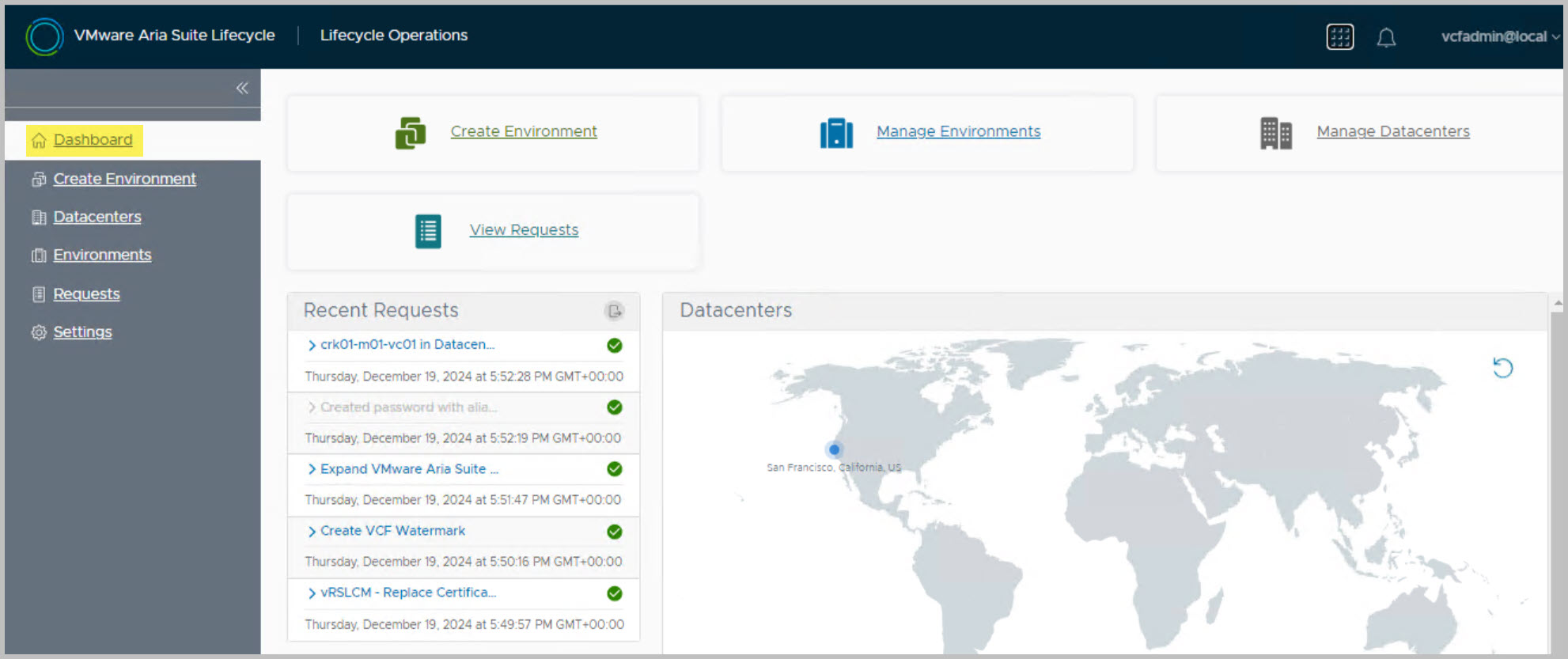Reset the datacenter map view
The width and height of the screenshot is (1568, 659).
pyautogui.click(x=1502, y=368)
